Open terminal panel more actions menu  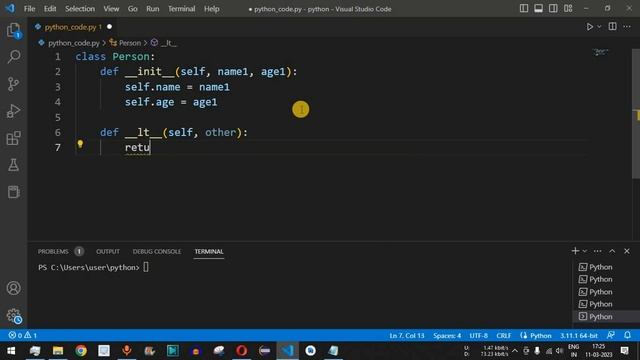(598, 251)
